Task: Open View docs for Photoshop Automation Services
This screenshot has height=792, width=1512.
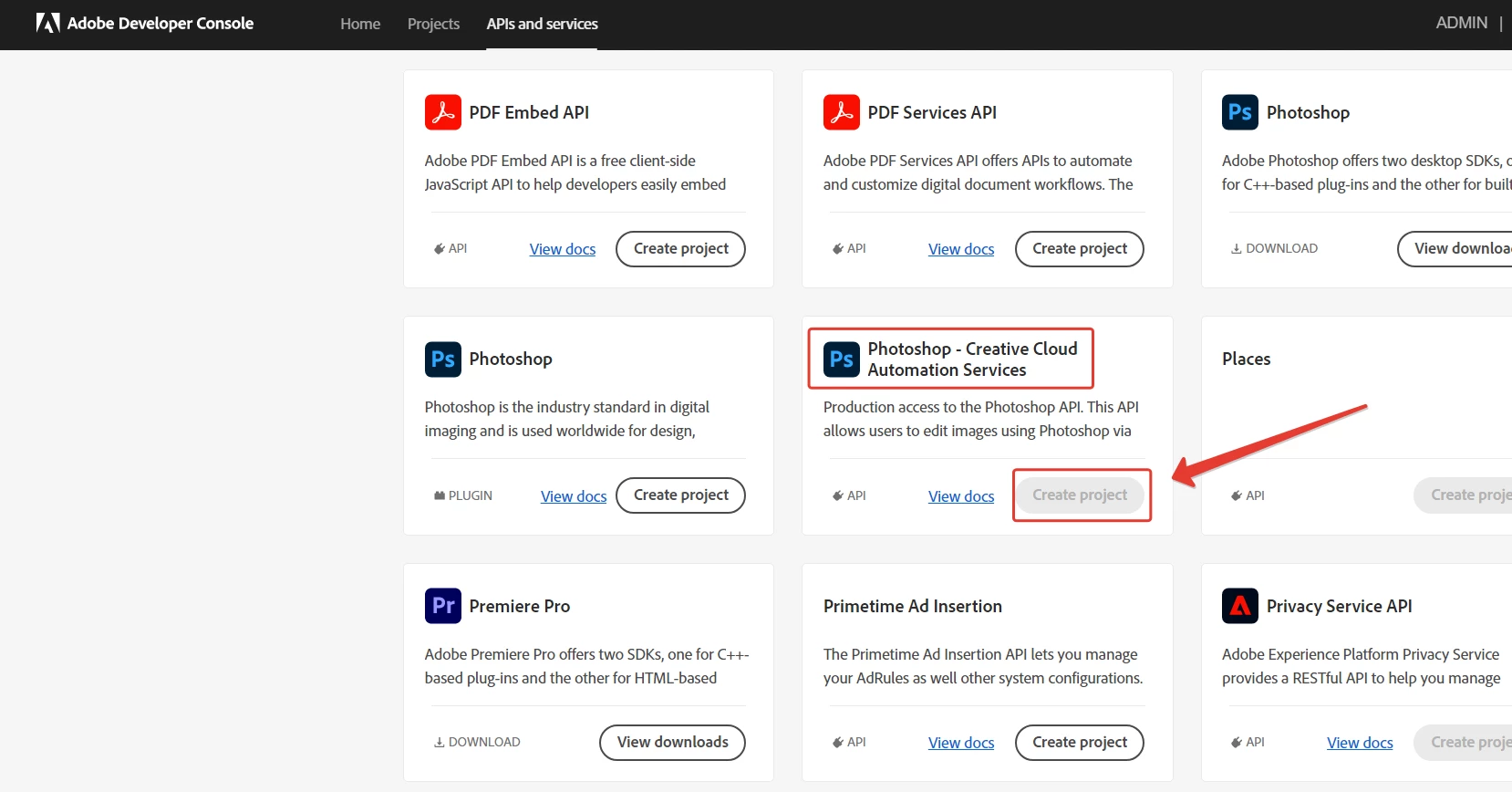Action: [961, 496]
